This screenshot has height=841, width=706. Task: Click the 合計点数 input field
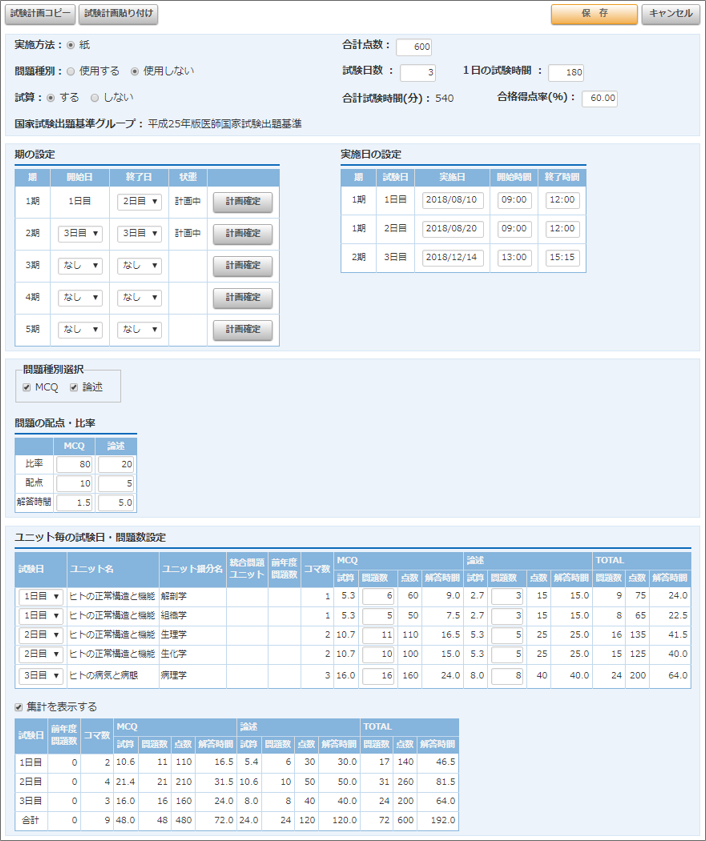[414, 47]
